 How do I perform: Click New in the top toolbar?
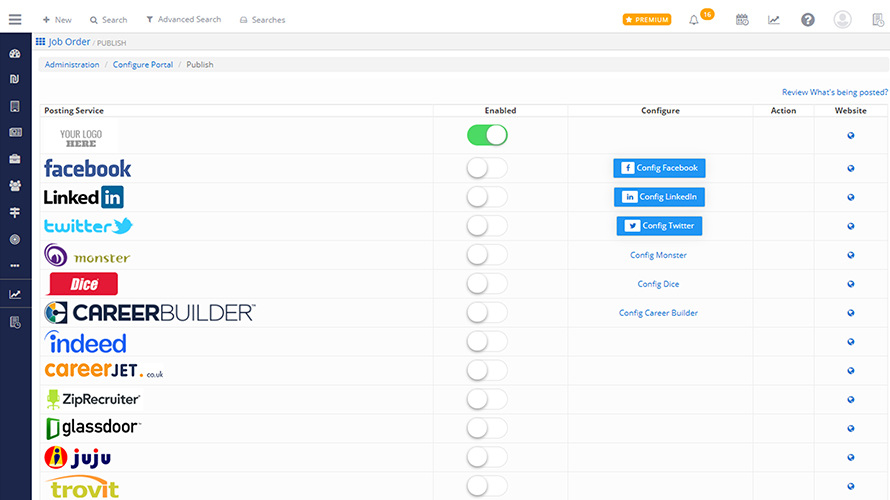point(57,20)
